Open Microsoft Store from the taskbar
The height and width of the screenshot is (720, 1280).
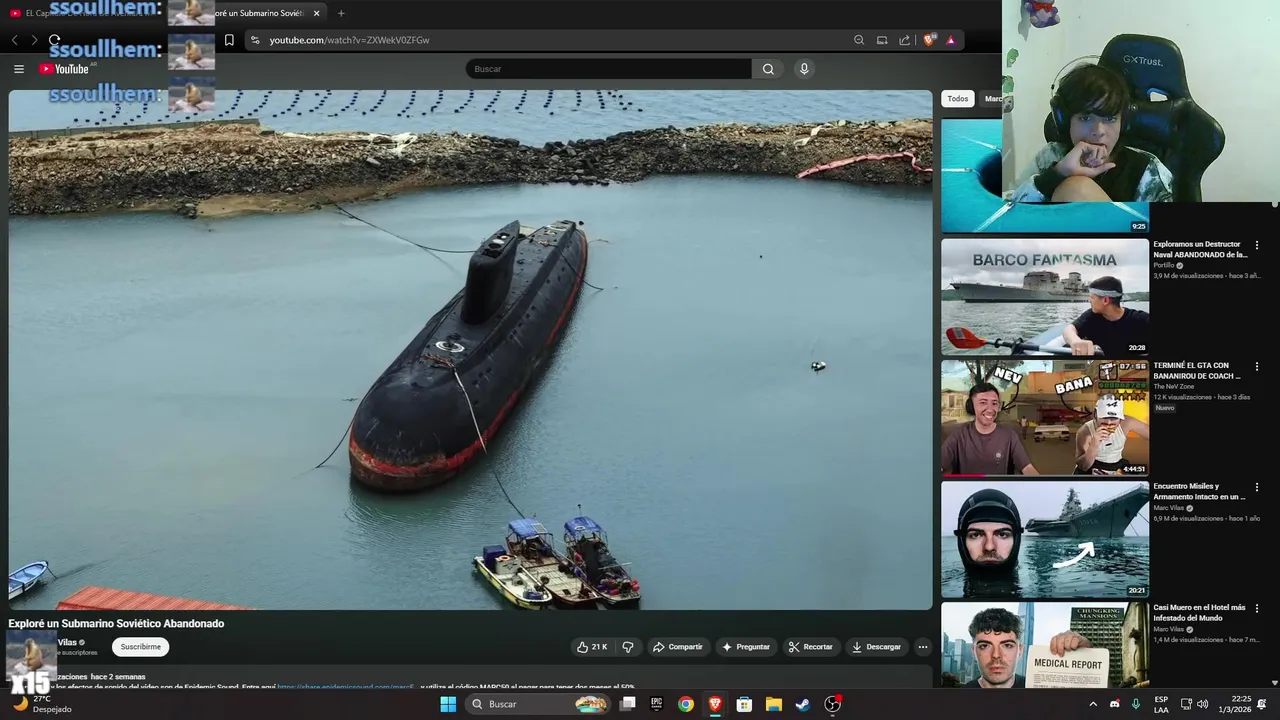pos(744,704)
